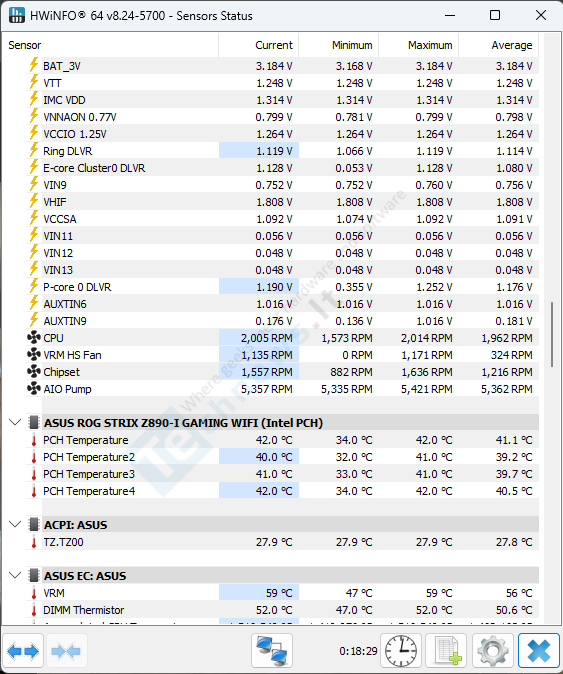563x674 pixels.
Task: Collapse the ACPI: ASUS sensor group
Action: tap(15, 524)
